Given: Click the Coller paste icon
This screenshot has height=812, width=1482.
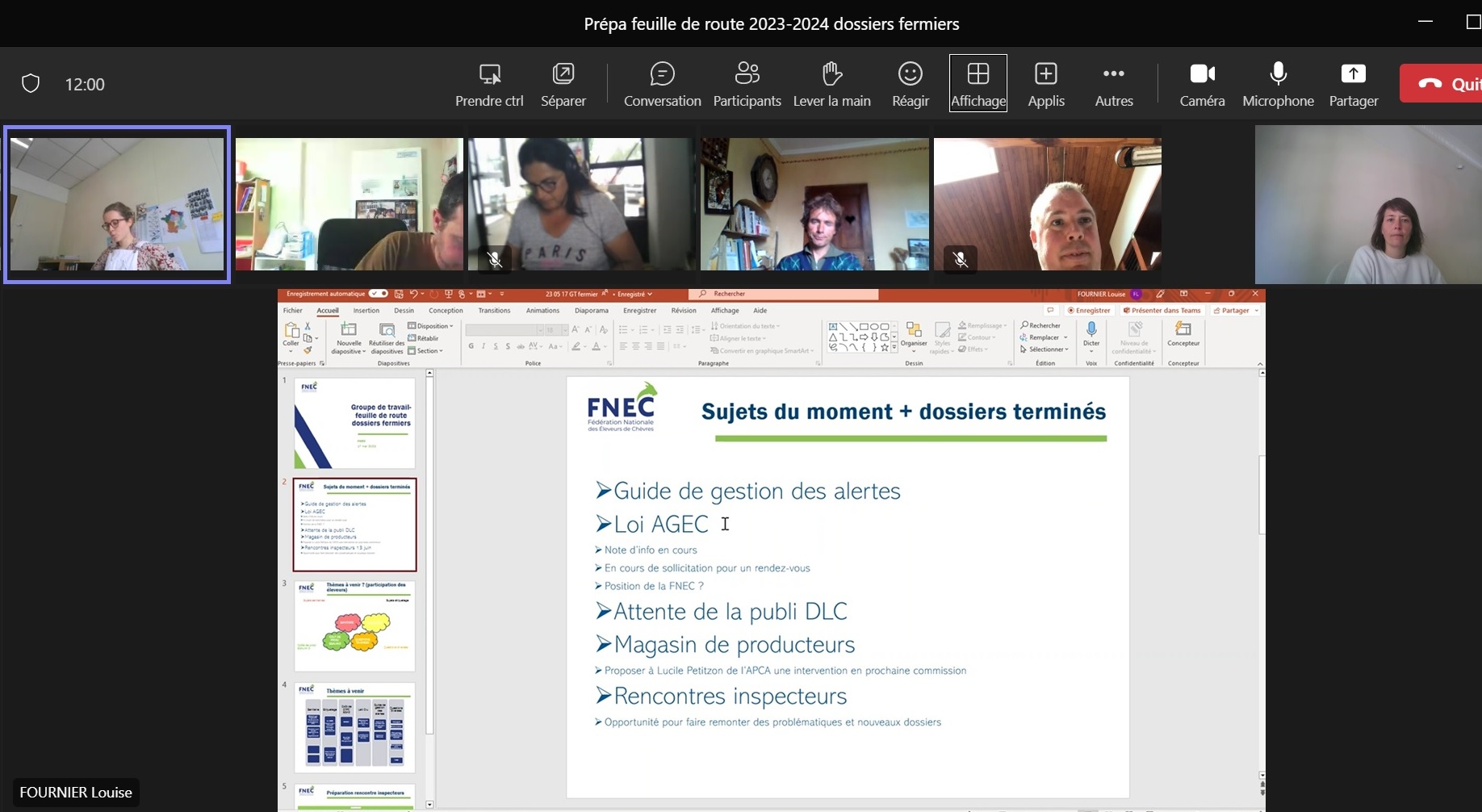Looking at the screenshot, I should tap(291, 329).
